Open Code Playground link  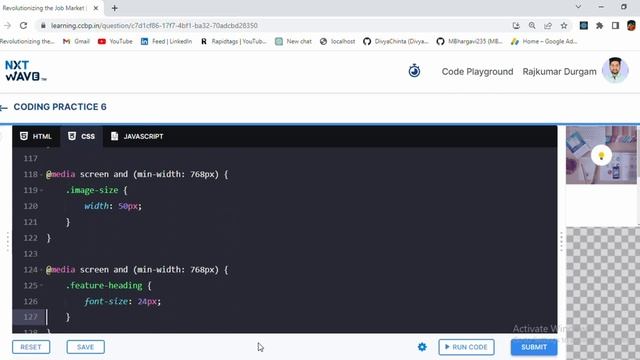point(477,72)
